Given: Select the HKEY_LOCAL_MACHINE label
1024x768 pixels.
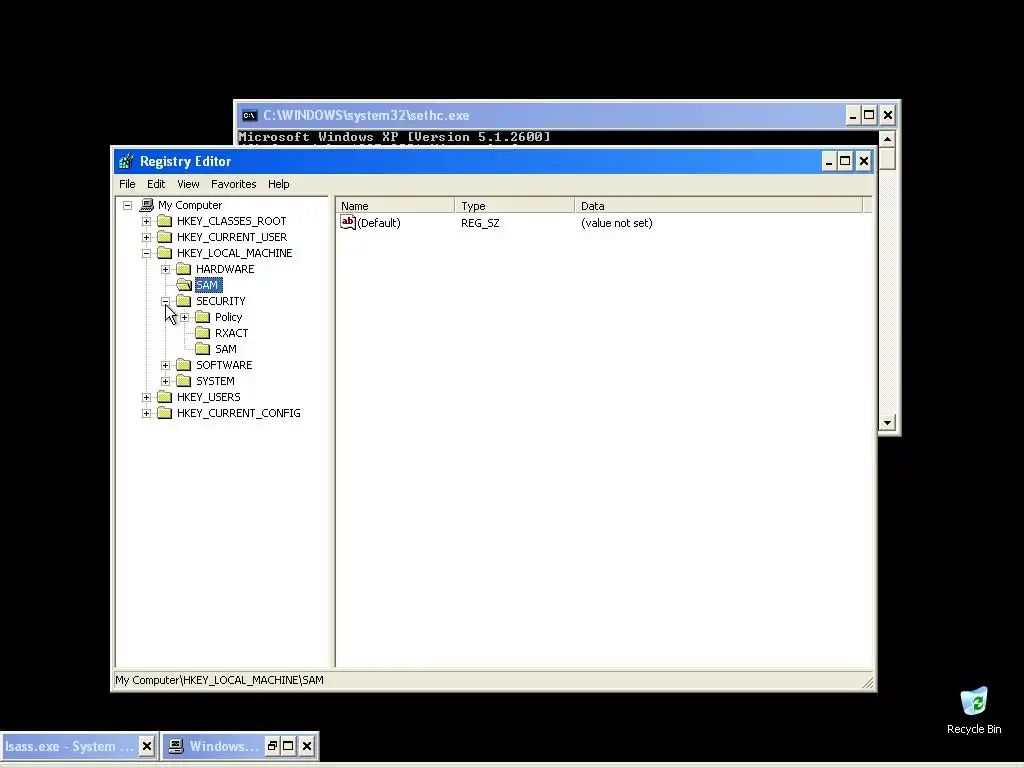Looking at the screenshot, I should click(234, 253).
